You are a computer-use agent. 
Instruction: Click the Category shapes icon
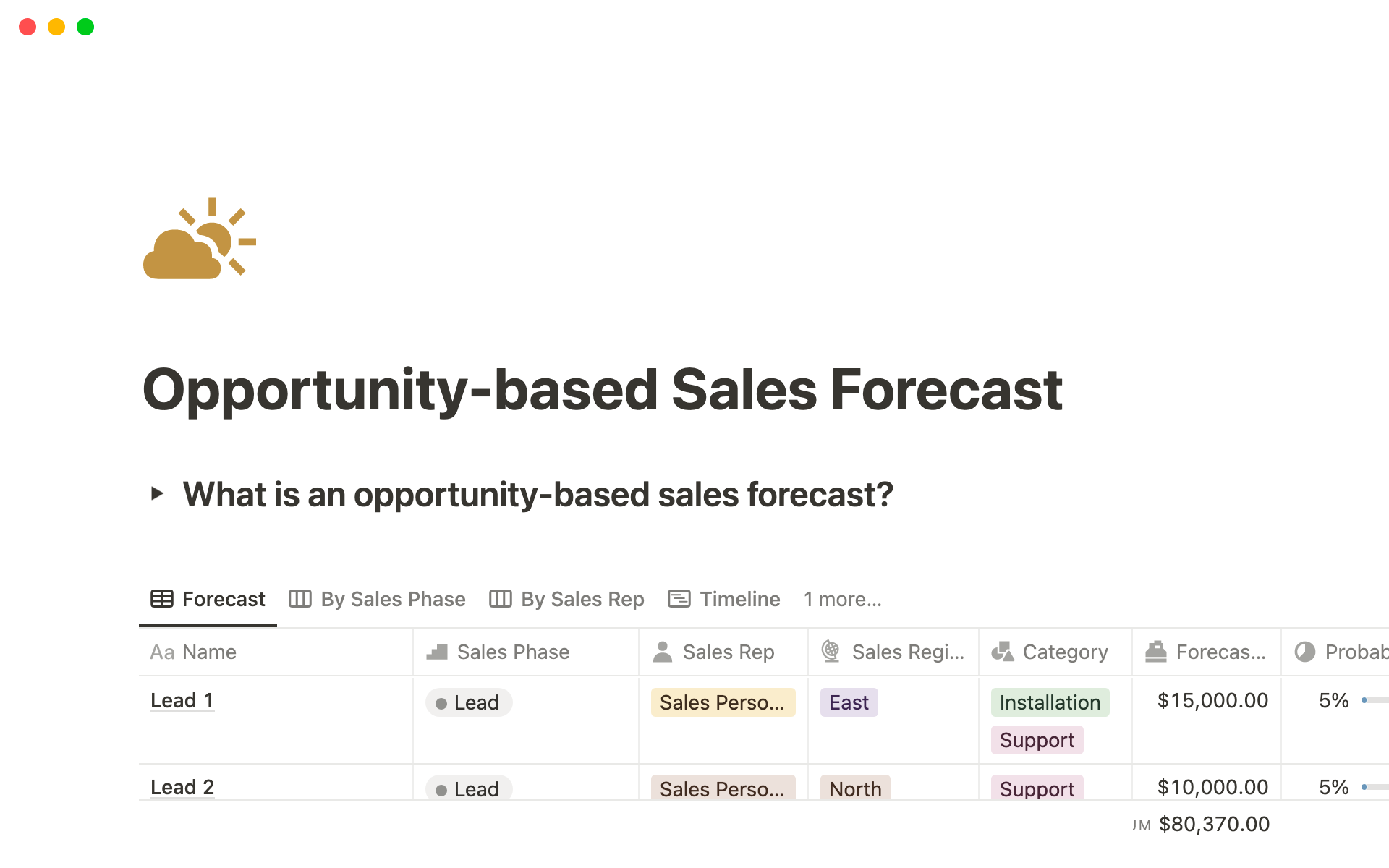(x=1002, y=652)
